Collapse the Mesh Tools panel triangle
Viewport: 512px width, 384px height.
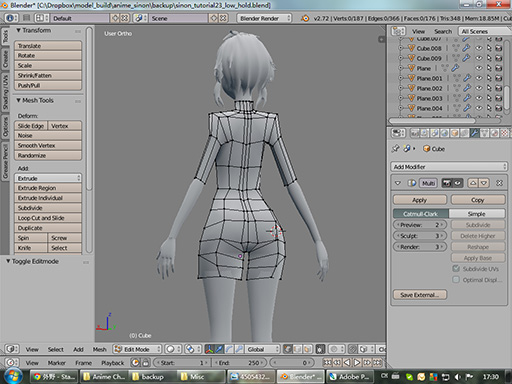[x=19, y=100]
